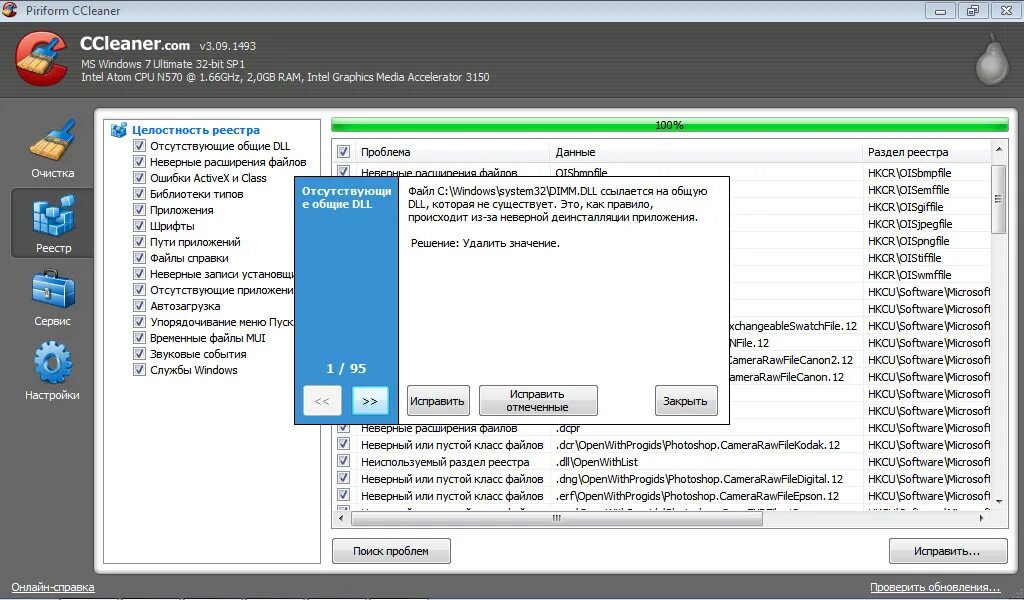
Task: Uncheck the Приложения checkbox
Action: 139,210
